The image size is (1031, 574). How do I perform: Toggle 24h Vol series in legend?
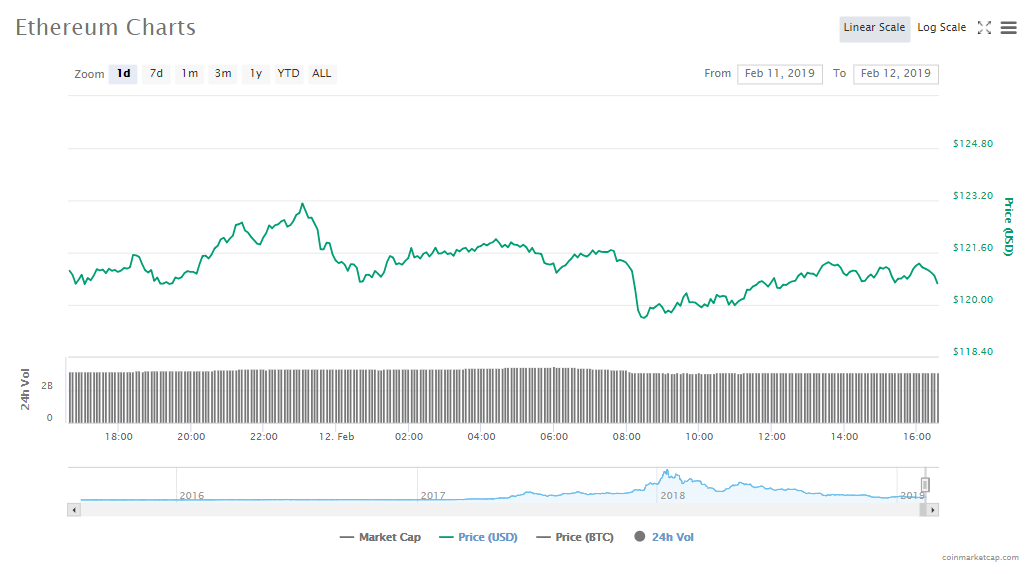[x=663, y=538]
